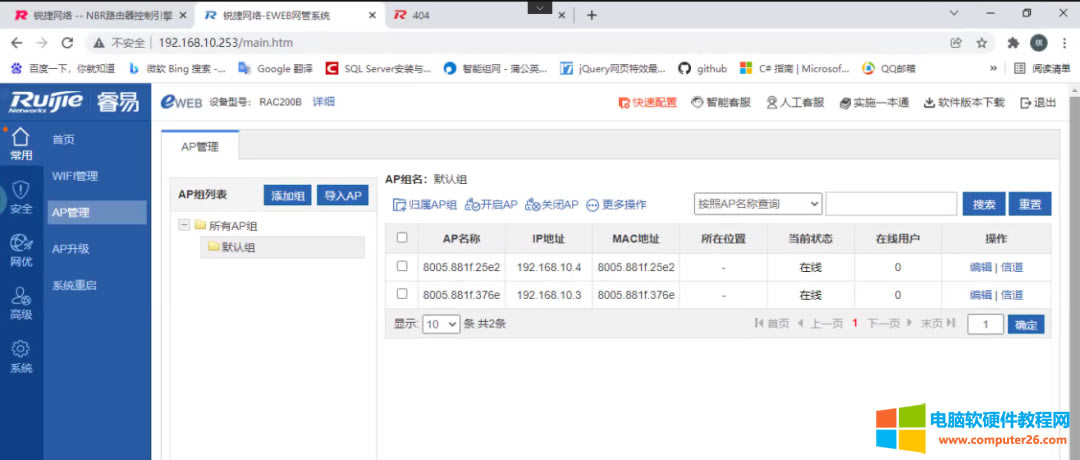Click the 添加组 button
This screenshot has height=460, width=1080.
(288, 196)
